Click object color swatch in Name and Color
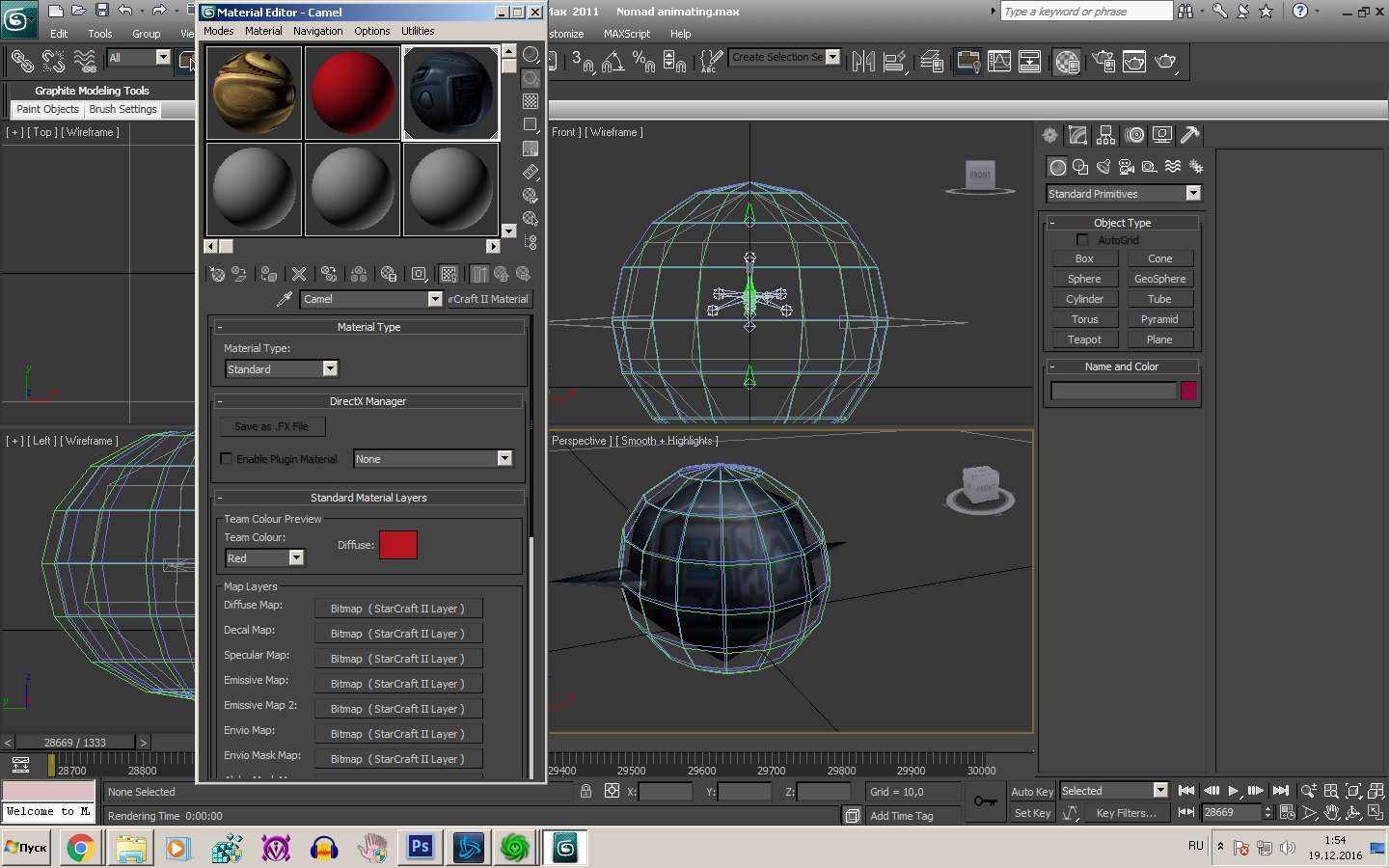This screenshot has width=1389, height=868. tap(1188, 390)
